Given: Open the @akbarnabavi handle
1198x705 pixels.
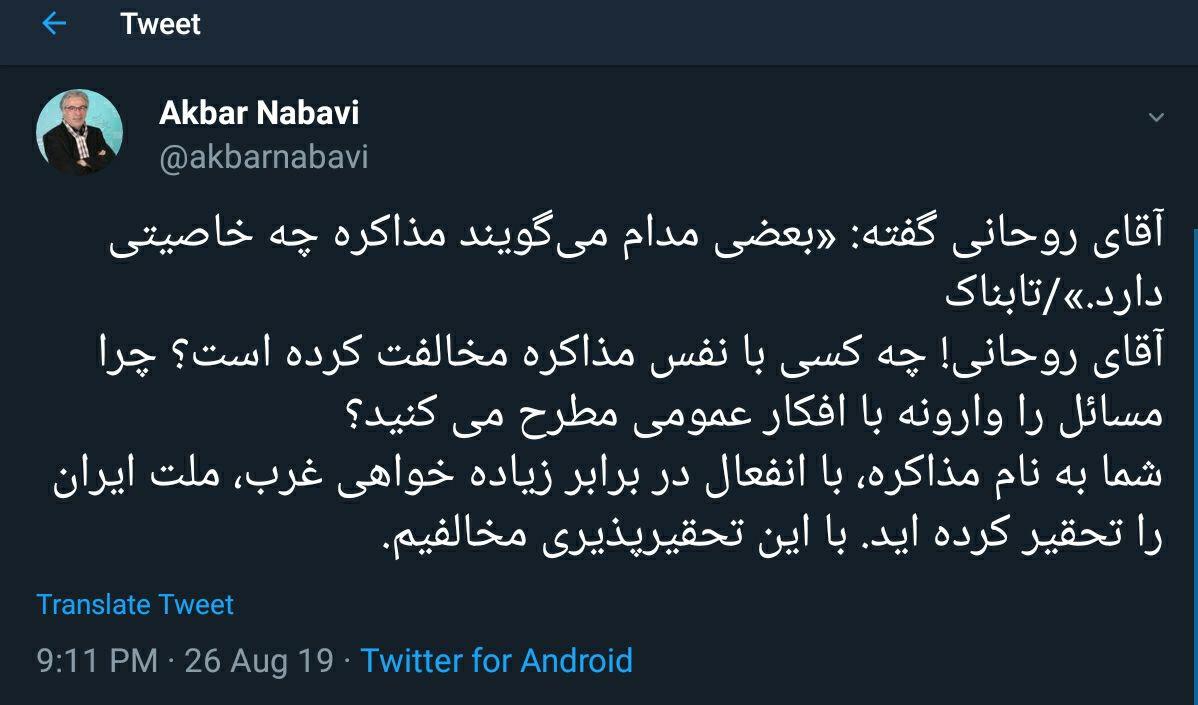Looking at the screenshot, I should (x=264, y=157).
